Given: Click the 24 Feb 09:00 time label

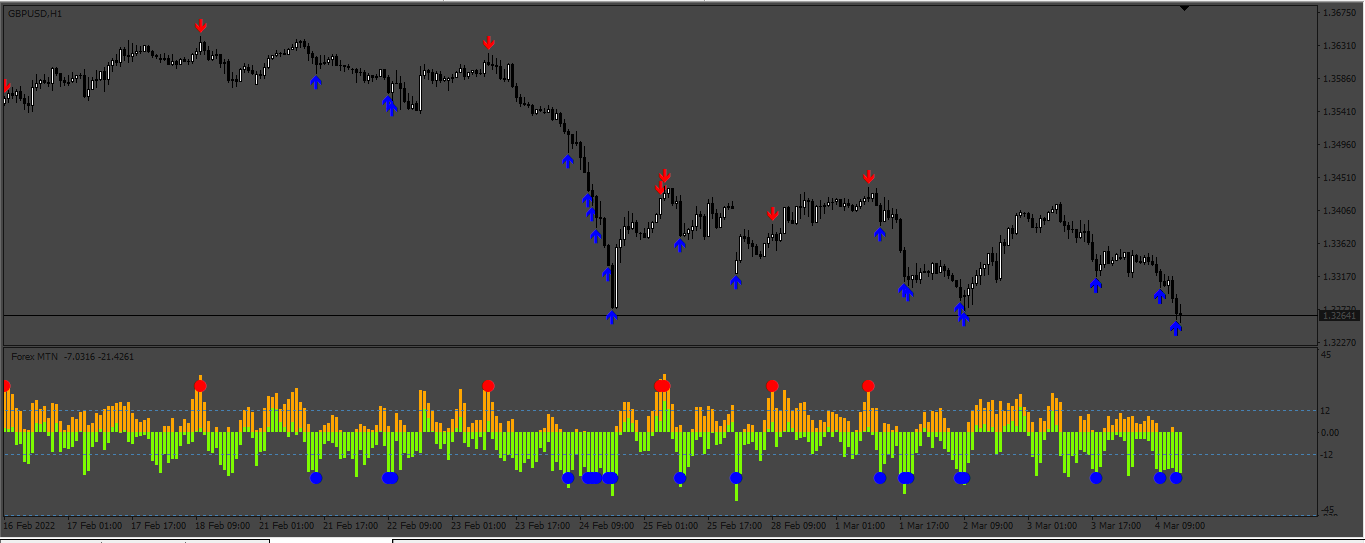Looking at the screenshot, I should click(607, 525).
